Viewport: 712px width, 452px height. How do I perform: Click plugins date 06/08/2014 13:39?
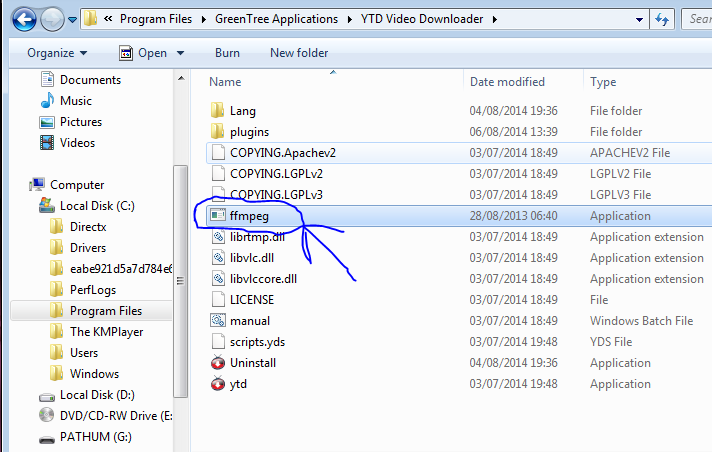click(x=513, y=132)
